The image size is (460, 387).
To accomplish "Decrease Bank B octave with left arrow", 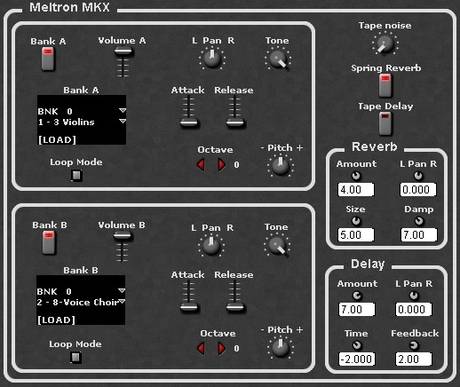I will tap(201, 348).
